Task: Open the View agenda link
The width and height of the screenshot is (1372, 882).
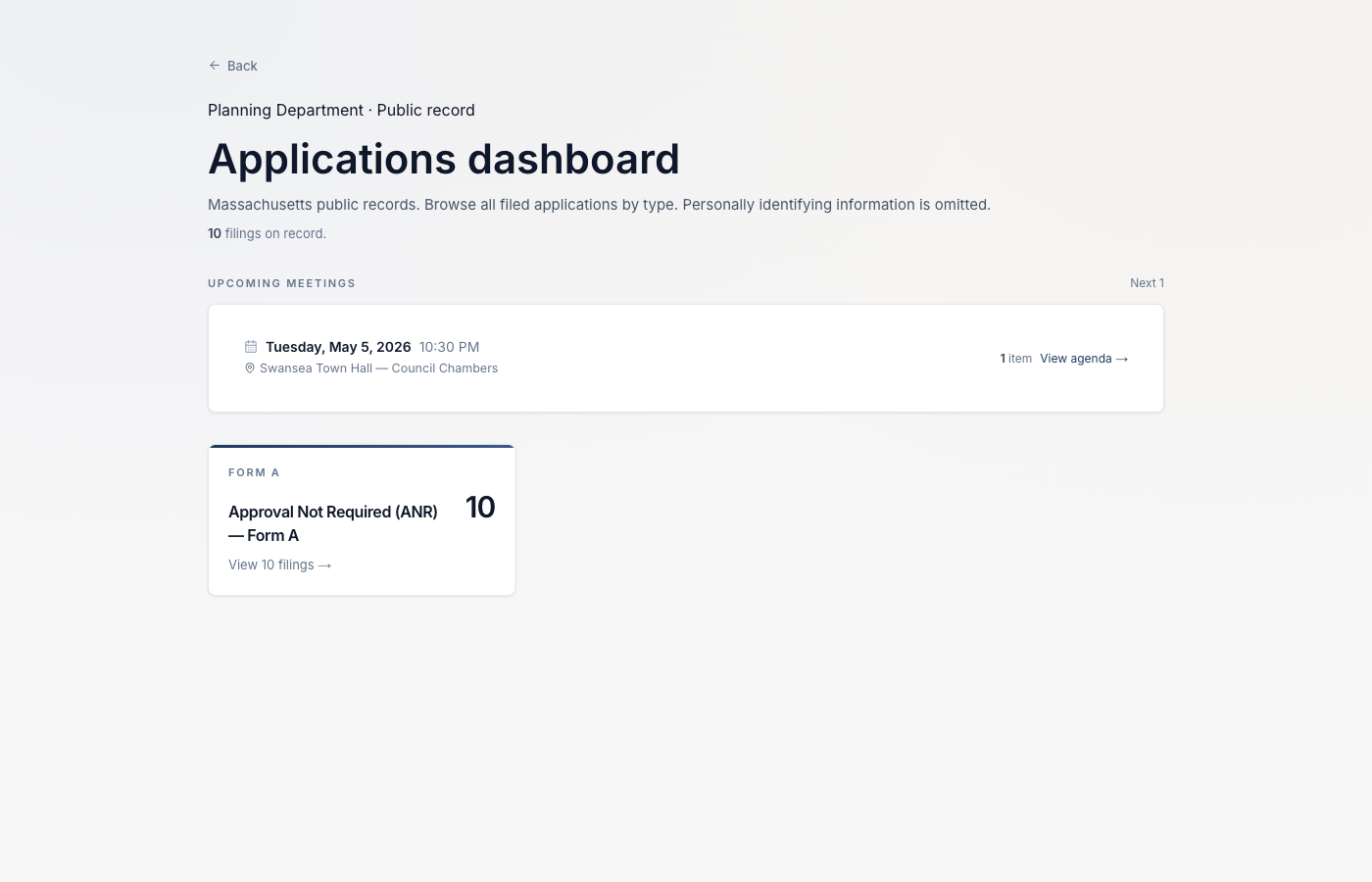Action: (x=1084, y=359)
